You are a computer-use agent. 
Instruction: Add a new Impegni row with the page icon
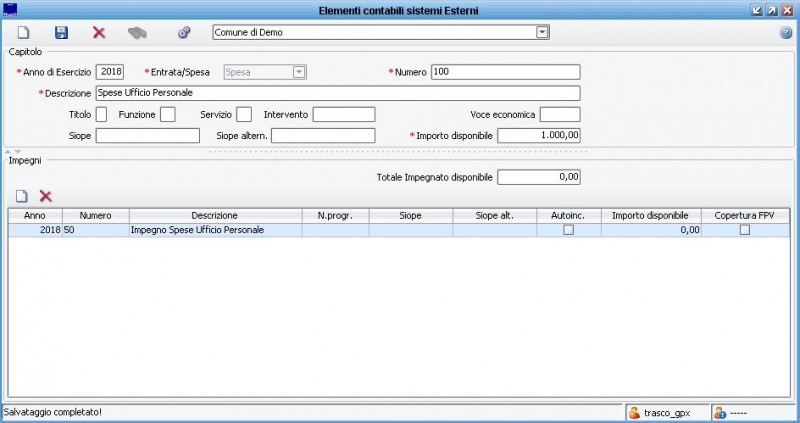(x=21, y=197)
